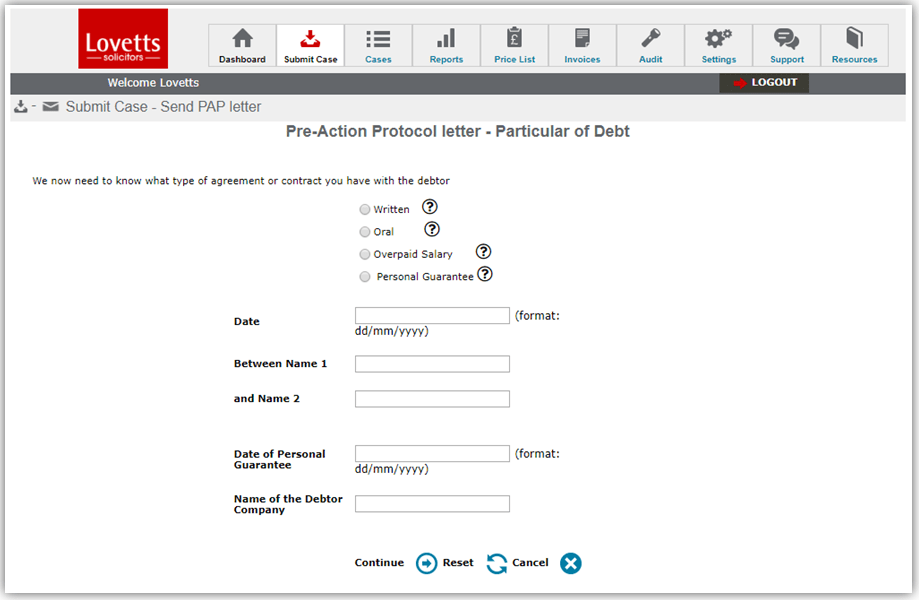Click the LOGOUT button
The height and width of the screenshot is (600, 919).
point(764,83)
